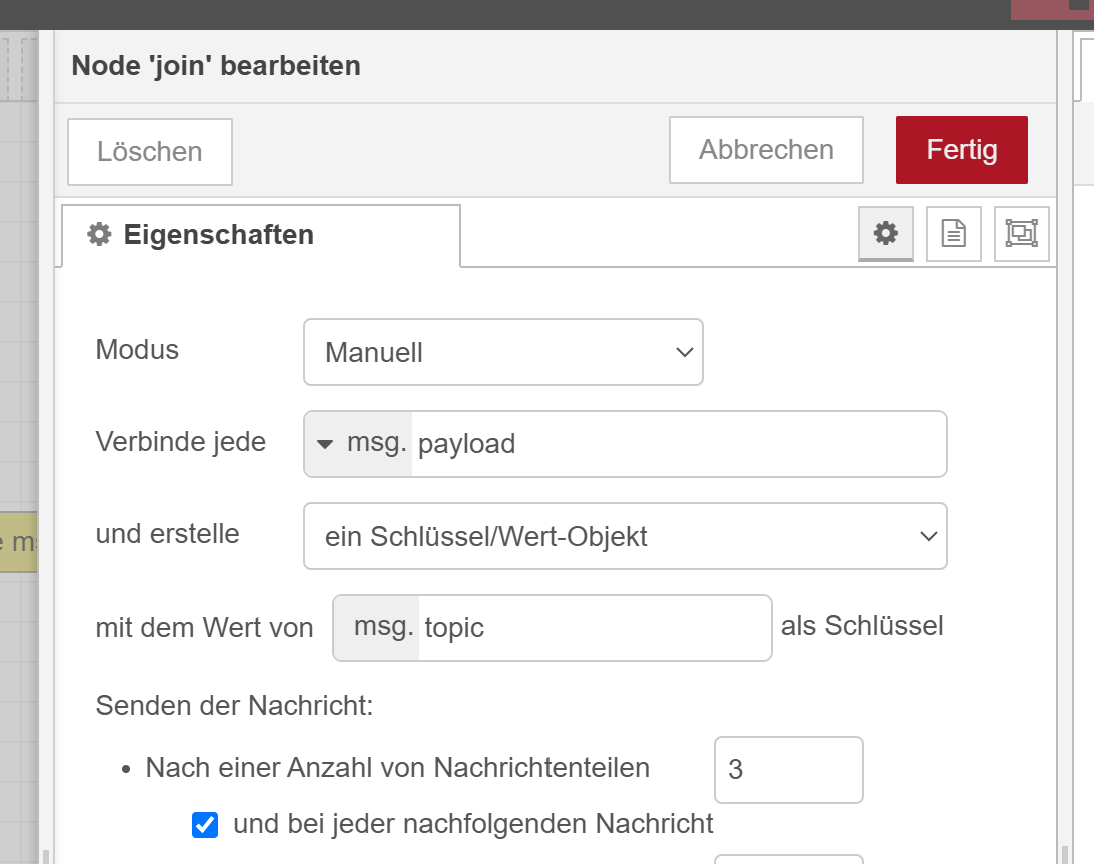Viewport: 1094px width, 864px height.
Task: Confirm changes with the Fertig button
Action: 961,150
